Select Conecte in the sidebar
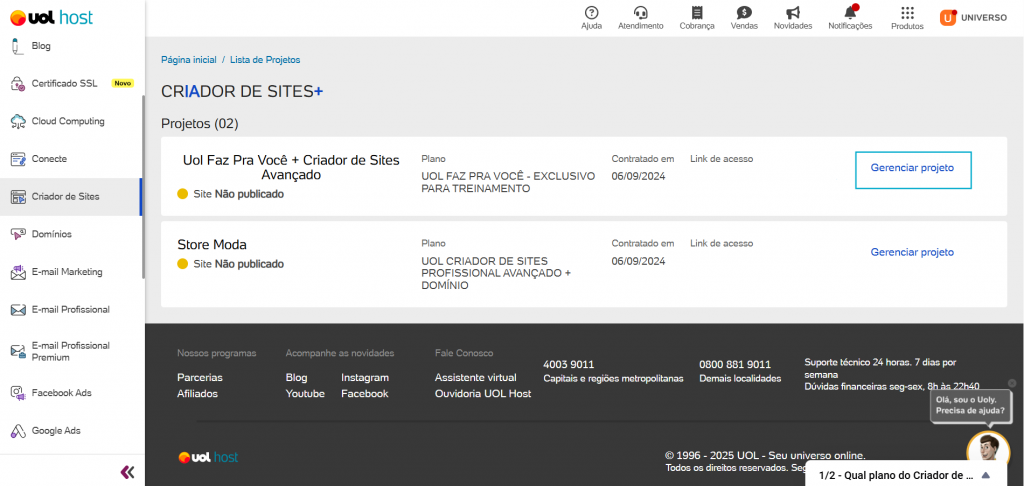 pyautogui.click(x=49, y=159)
